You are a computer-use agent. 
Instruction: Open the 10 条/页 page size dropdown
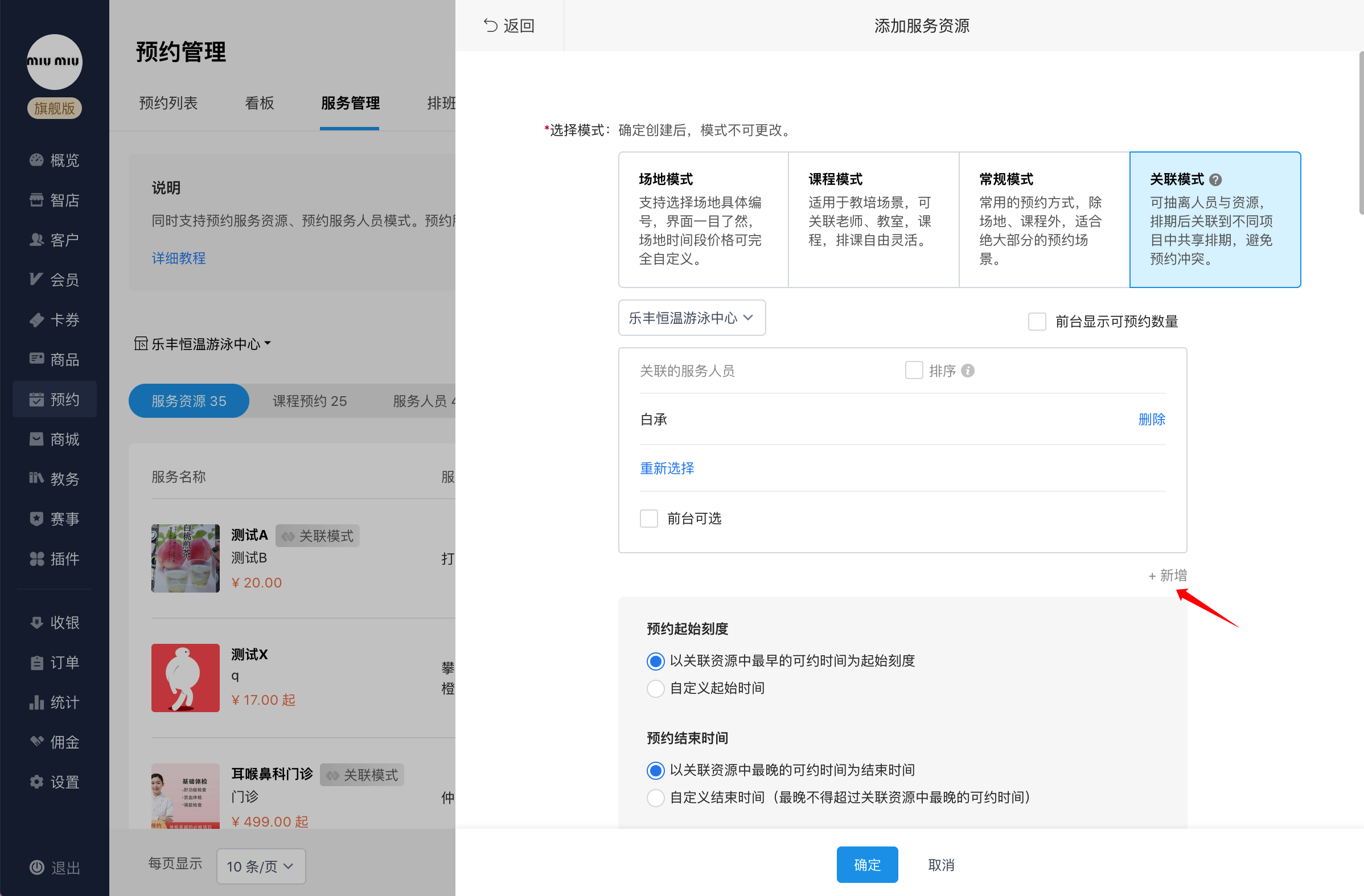pos(261,866)
